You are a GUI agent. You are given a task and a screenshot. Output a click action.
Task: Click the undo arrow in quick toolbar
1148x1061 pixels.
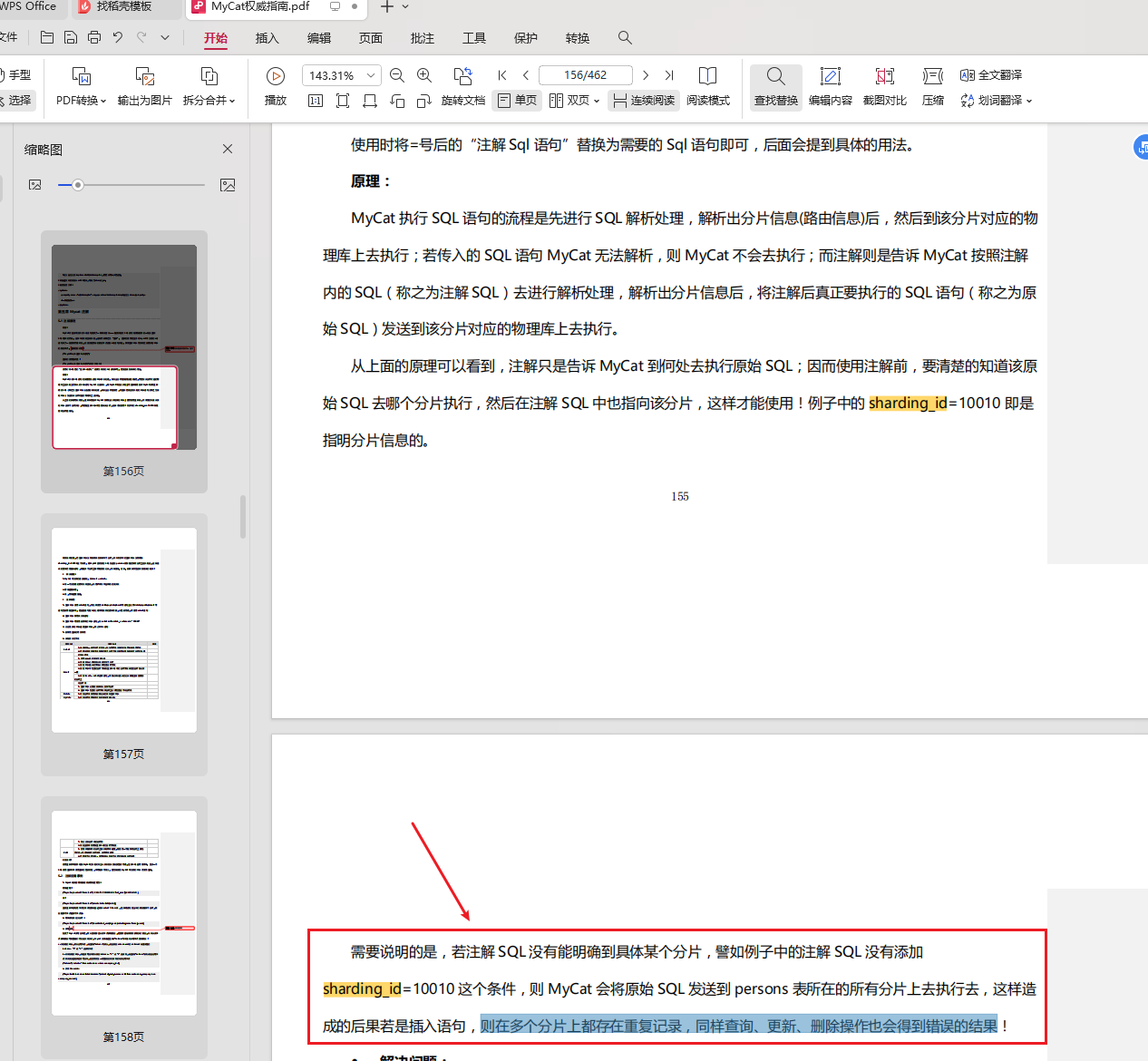[x=118, y=37]
